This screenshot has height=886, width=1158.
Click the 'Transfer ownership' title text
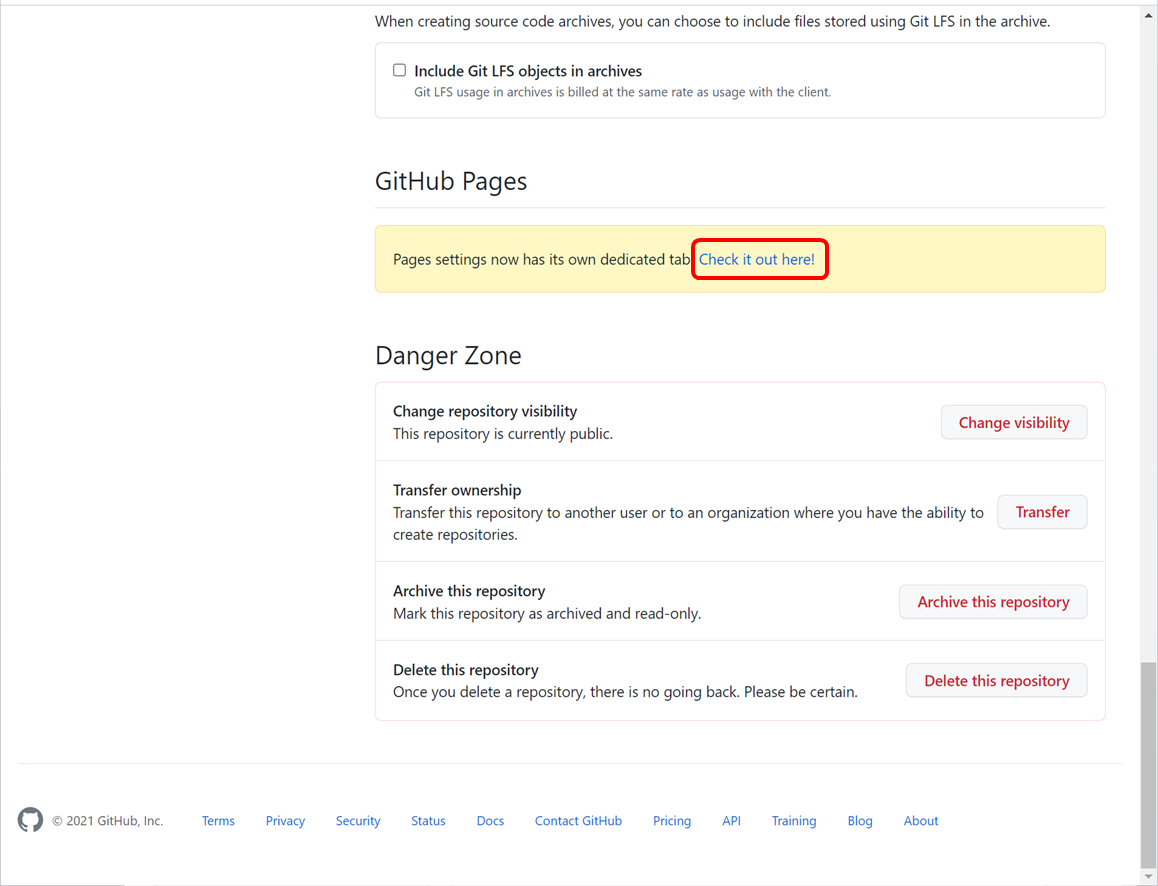457,490
